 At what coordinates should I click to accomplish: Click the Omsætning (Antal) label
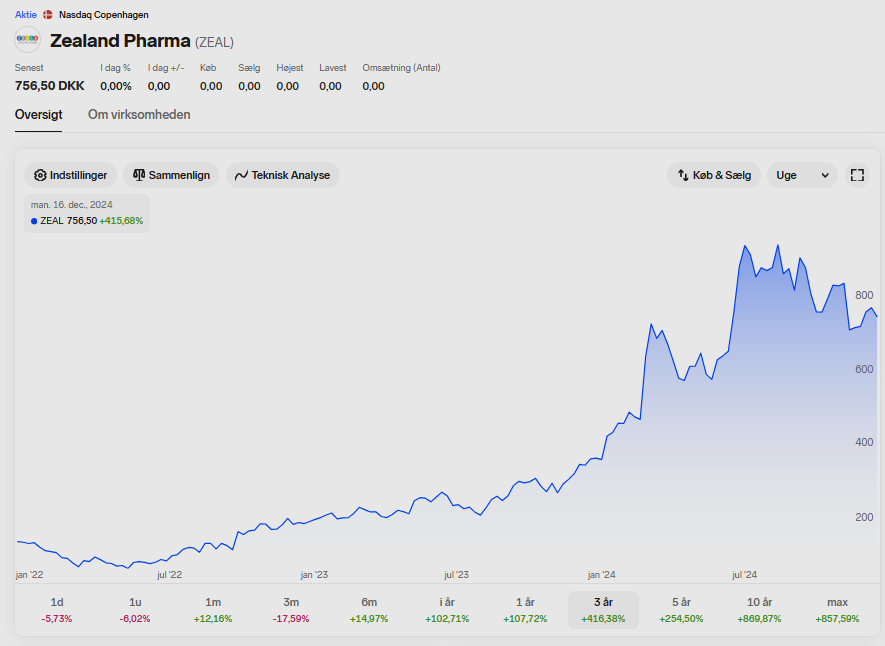tap(401, 68)
